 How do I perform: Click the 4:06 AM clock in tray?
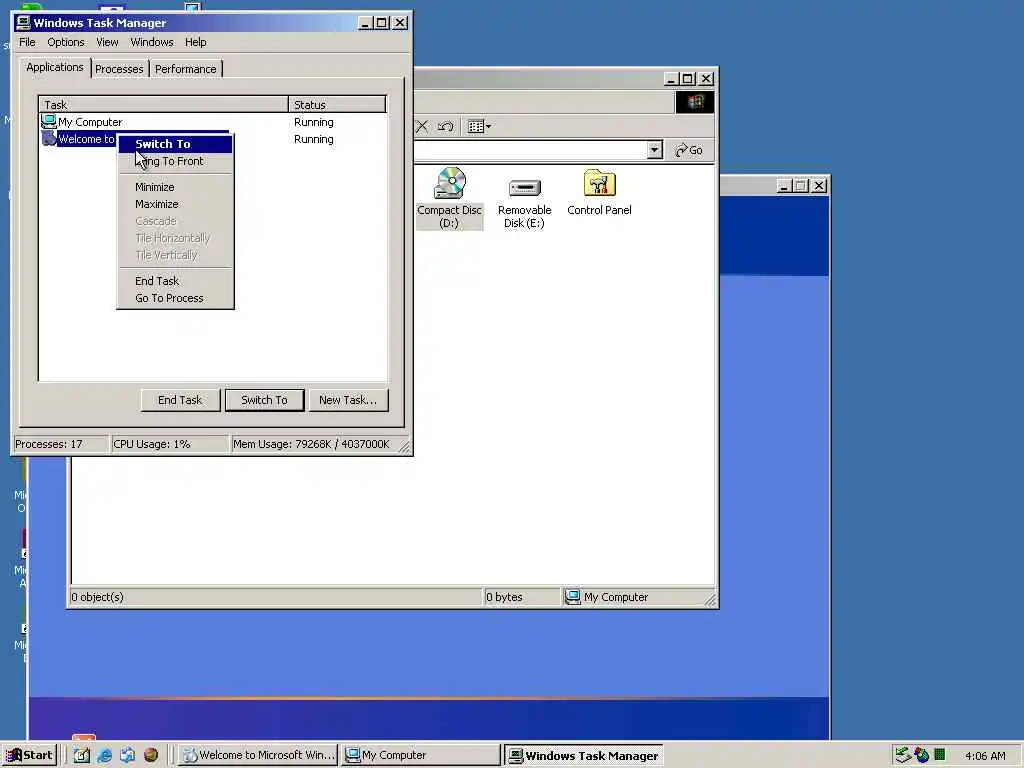[985, 756]
